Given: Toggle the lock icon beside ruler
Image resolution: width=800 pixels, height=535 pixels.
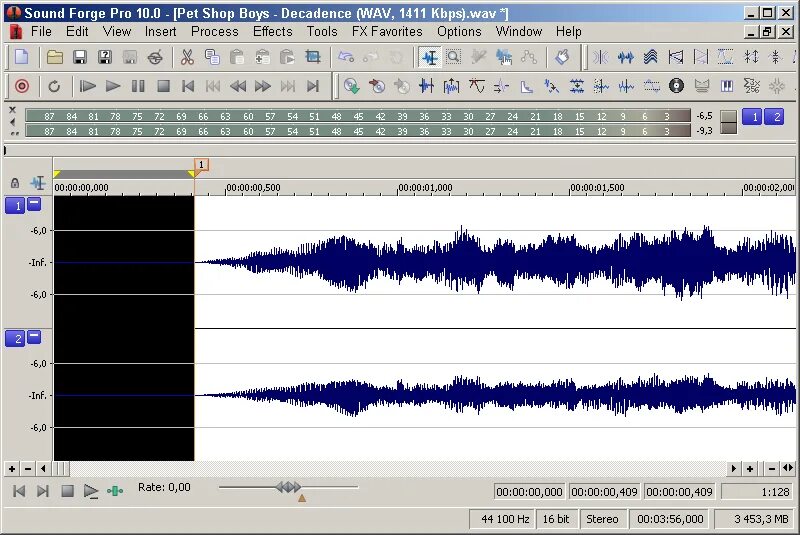Looking at the screenshot, I should pos(15,183).
